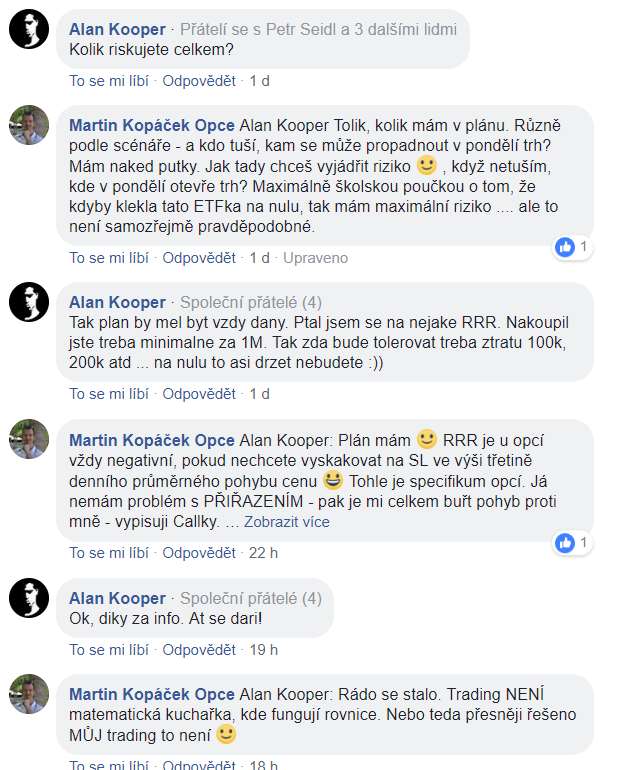Open Alan Kooper's profile name in first comment

[x=117, y=29]
